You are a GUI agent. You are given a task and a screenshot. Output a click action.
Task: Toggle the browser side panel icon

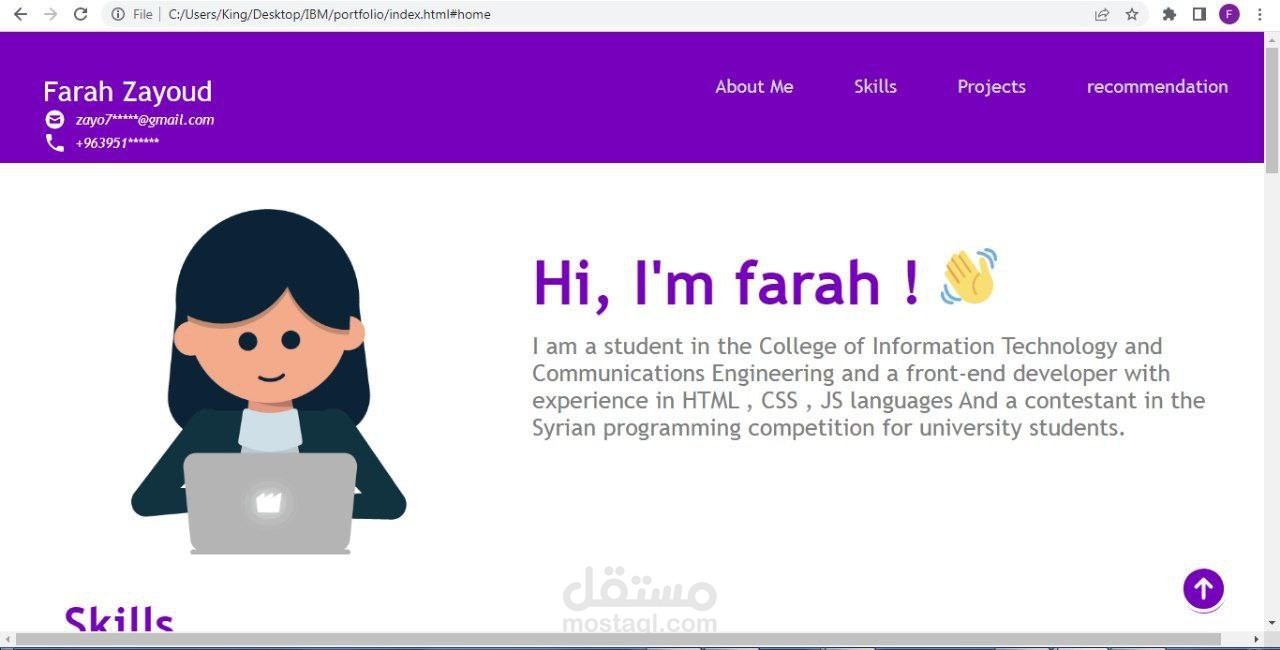coord(1199,14)
